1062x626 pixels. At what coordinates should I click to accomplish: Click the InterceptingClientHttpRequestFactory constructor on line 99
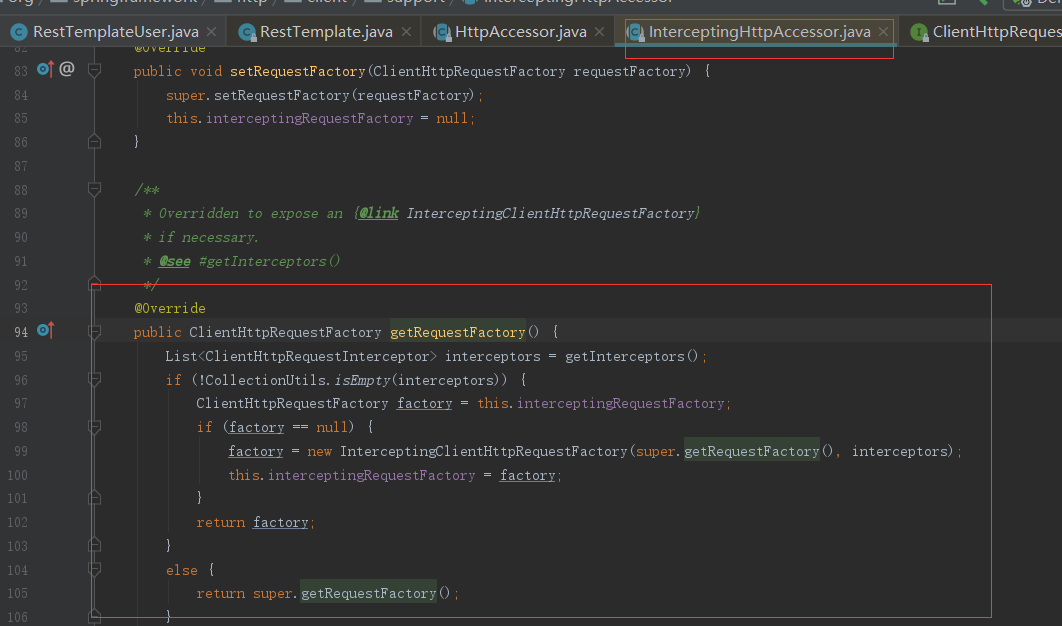click(x=484, y=452)
